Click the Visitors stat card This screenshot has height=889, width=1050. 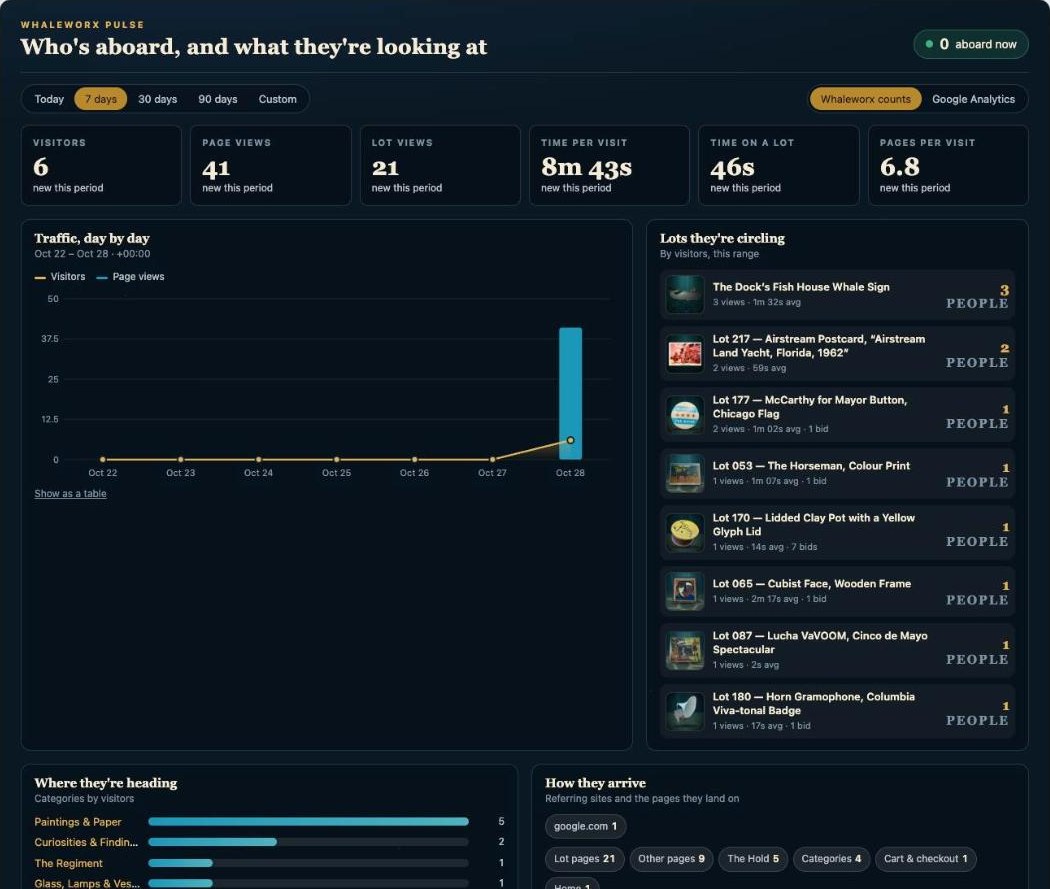pyautogui.click(x=101, y=165)
